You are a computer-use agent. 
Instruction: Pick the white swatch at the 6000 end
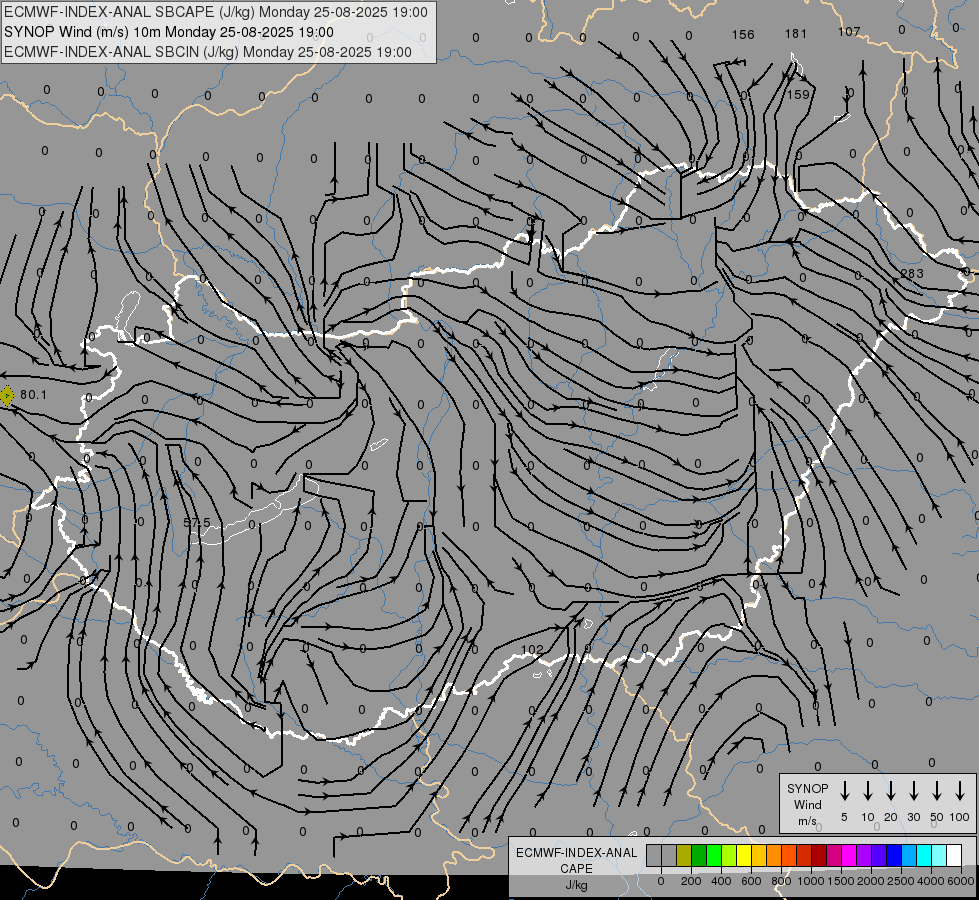tap(954, 856)
